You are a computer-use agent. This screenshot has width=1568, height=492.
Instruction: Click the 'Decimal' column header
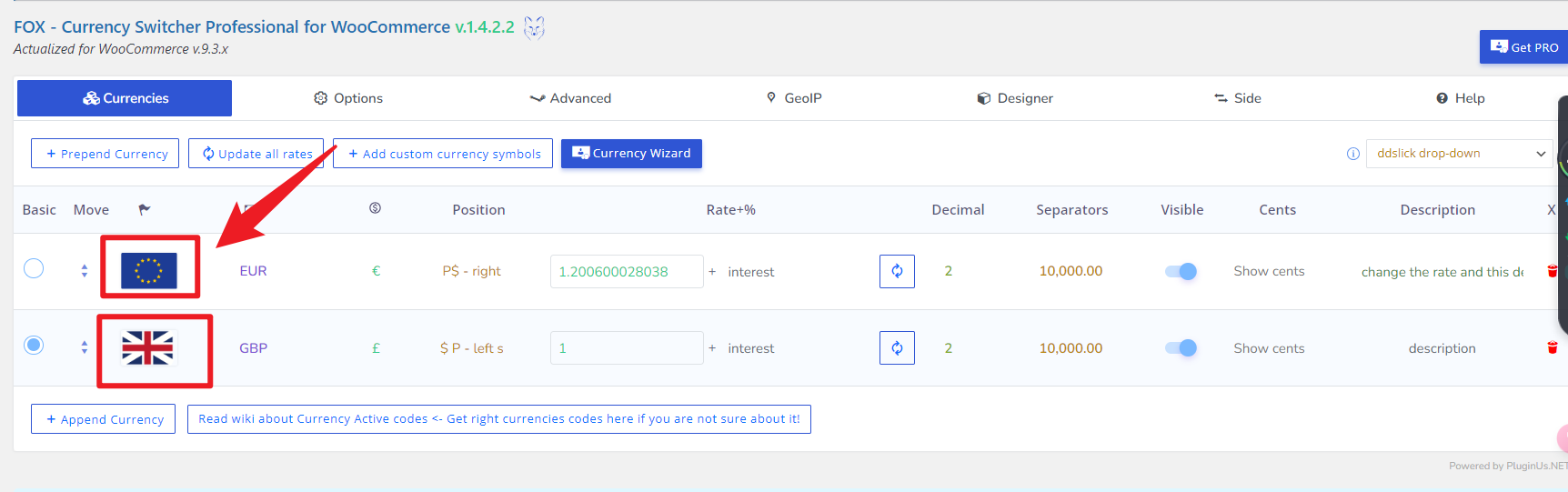point(958,210)
